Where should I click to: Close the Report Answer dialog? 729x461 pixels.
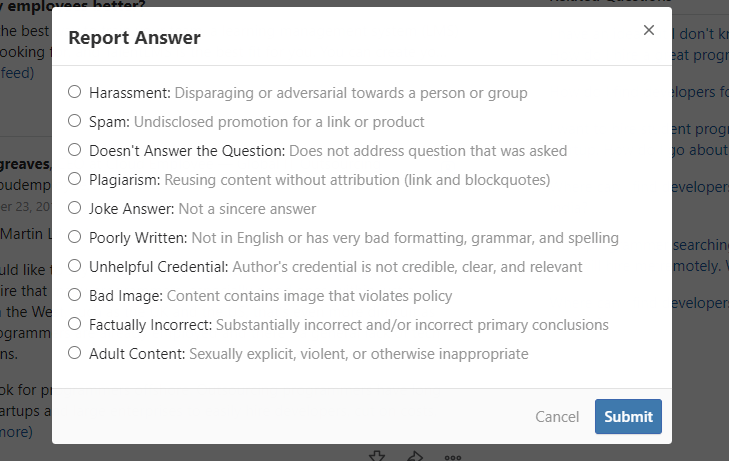pos(649,30)
